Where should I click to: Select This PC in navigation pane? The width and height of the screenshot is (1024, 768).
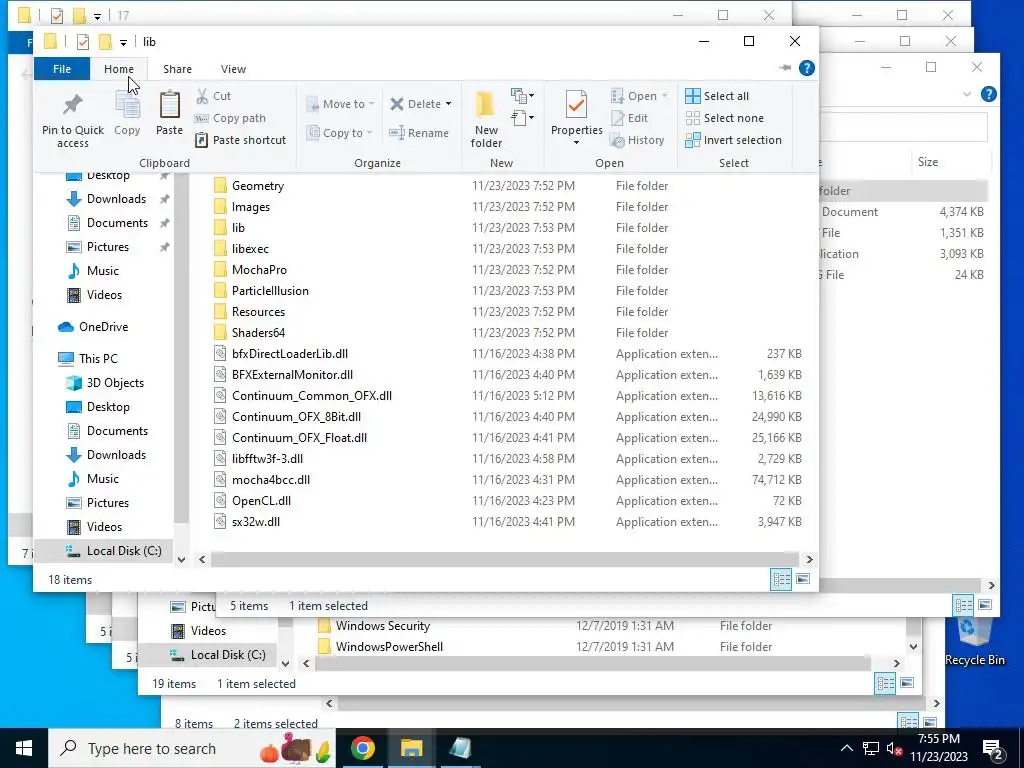(x=98, y=359)
